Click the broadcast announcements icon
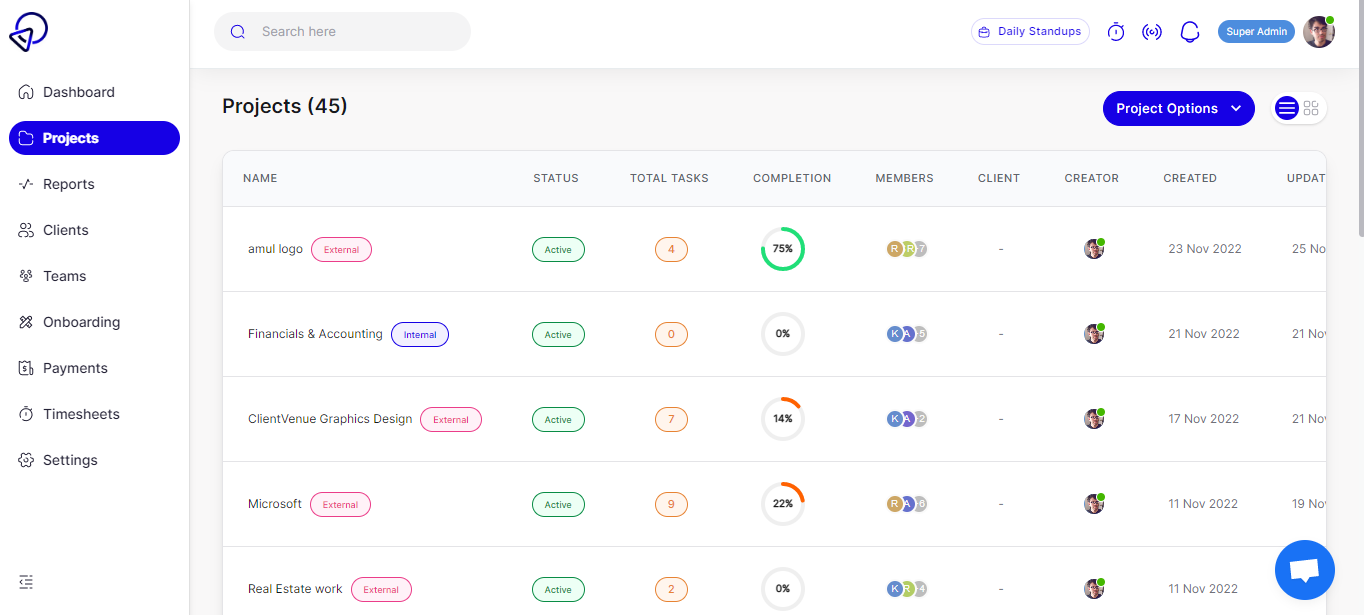The width and height of the screenshot is (1364, 615). 1151,31
